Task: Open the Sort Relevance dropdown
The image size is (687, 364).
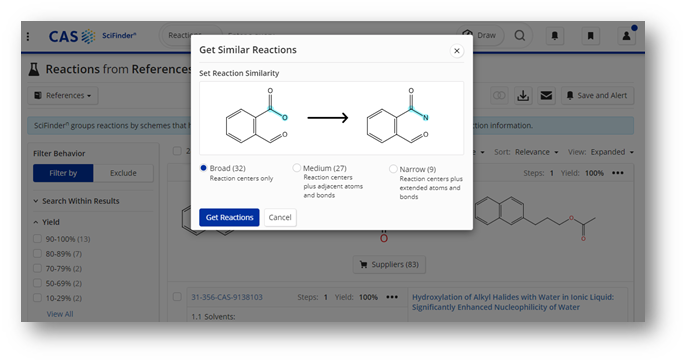Action: (536, 152)
